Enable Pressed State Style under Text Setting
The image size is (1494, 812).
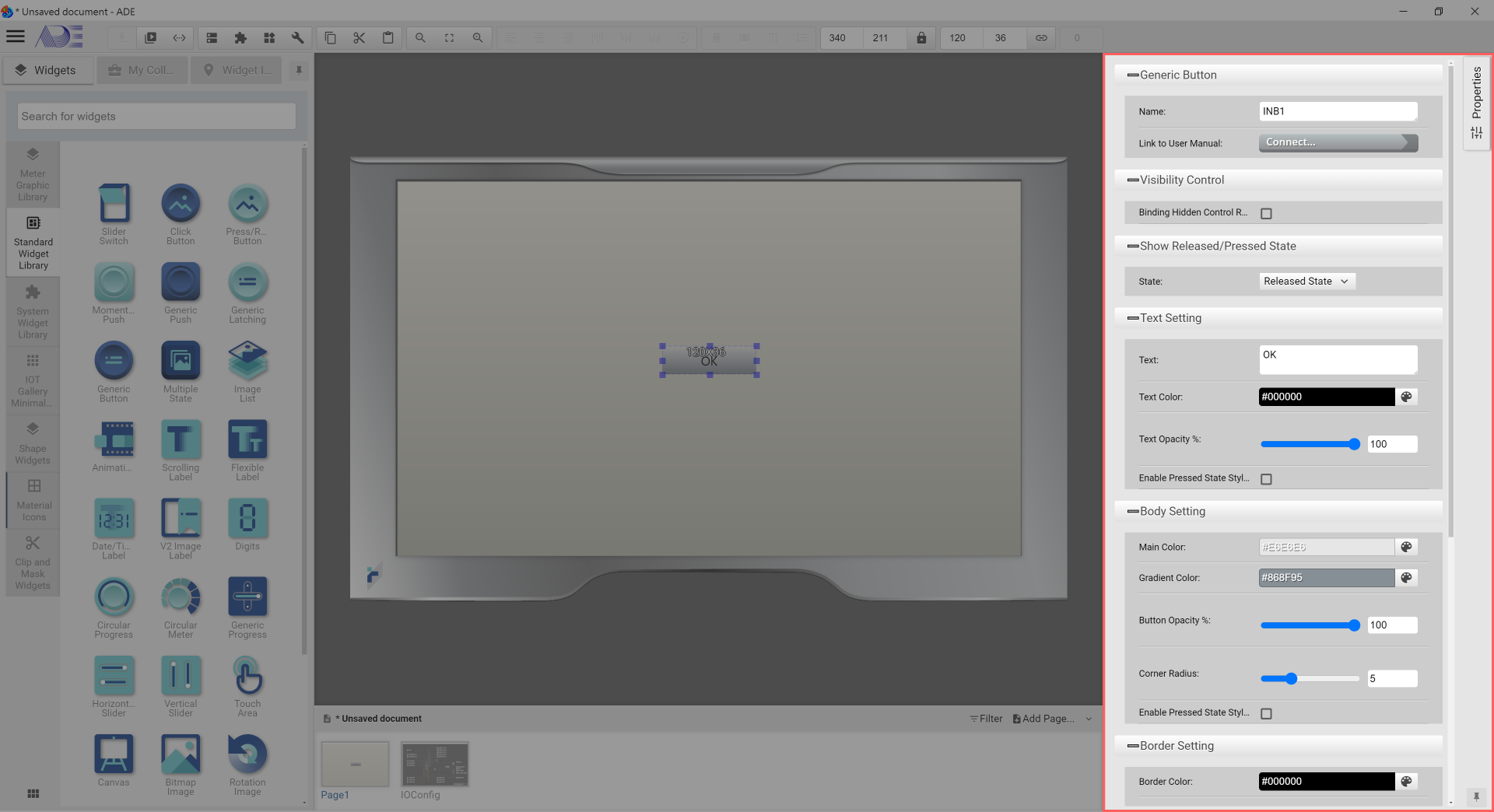pos(1266,479)
